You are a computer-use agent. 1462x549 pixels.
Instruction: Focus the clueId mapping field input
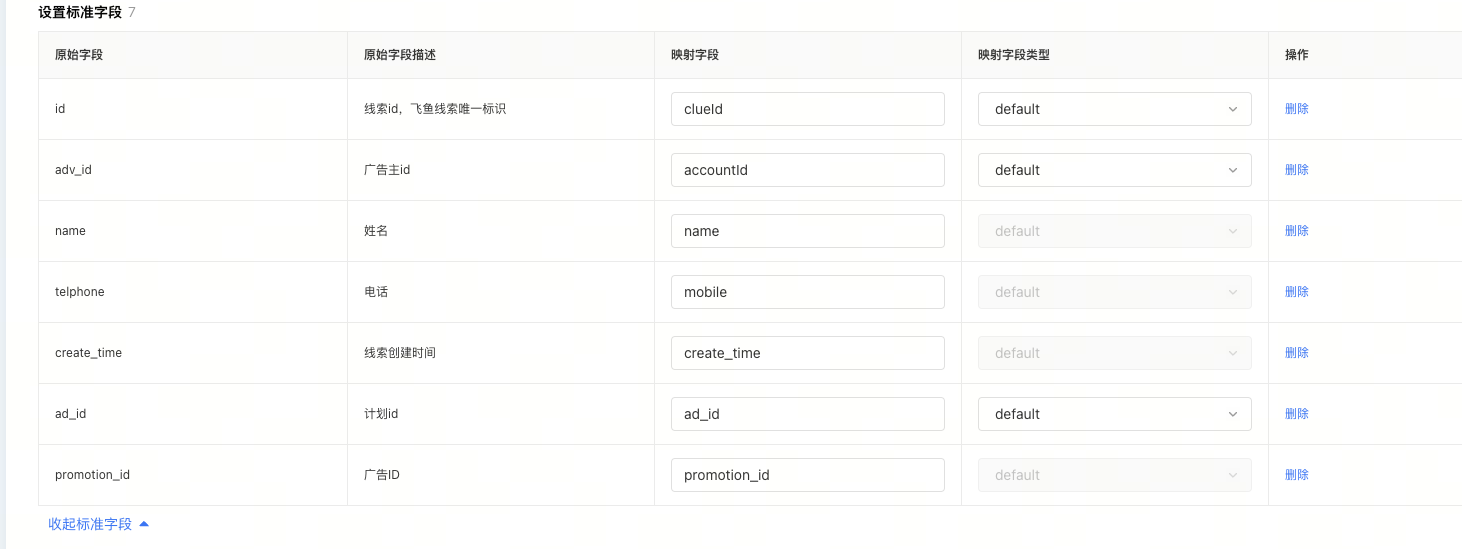tap(808, 109)
